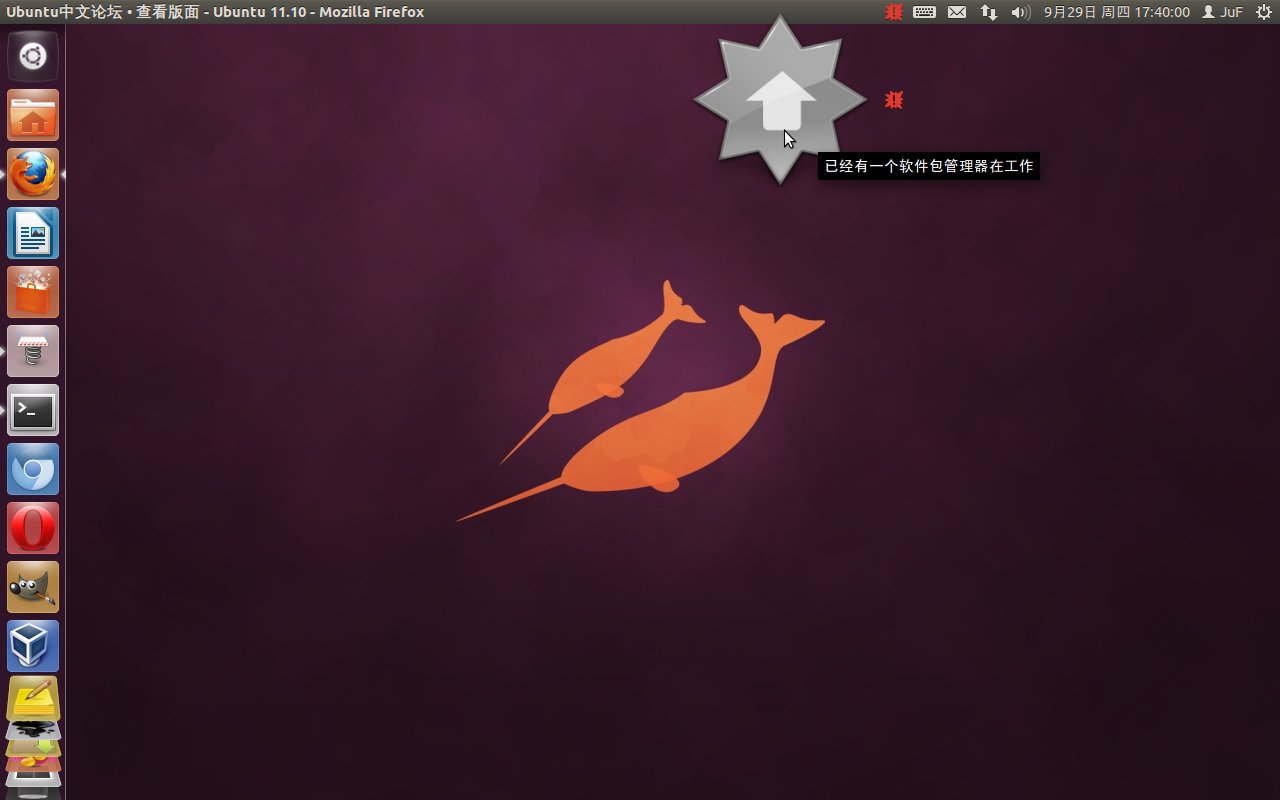Open the sticky notes launcher icon
This screenshot has height=800, width=1280.
33,697
